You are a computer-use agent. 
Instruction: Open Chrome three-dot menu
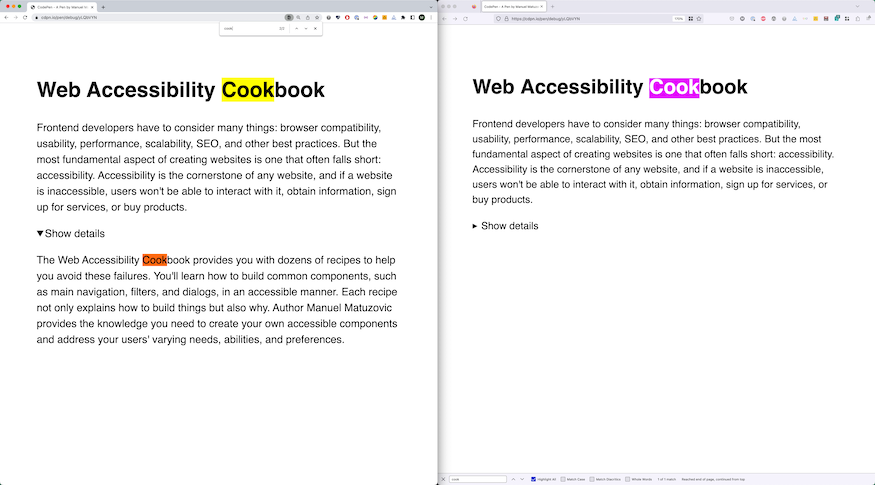(x=431, y=17)
